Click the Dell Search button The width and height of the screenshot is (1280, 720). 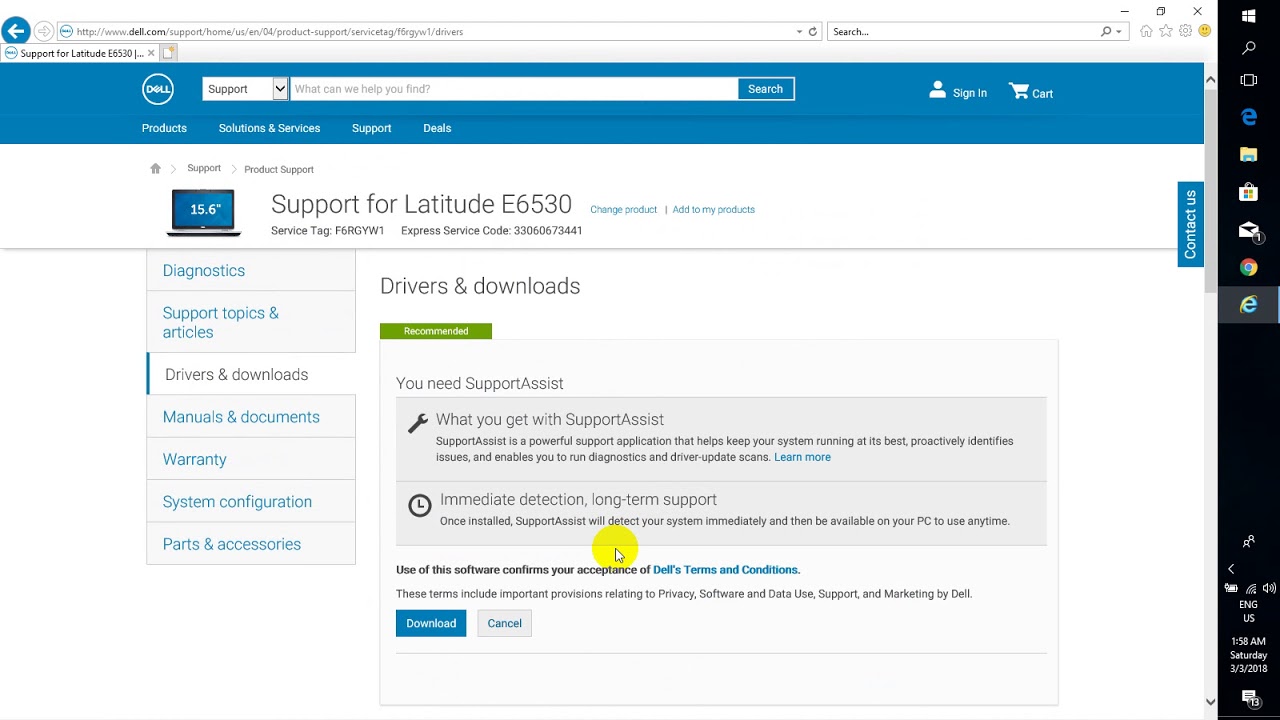765,89
